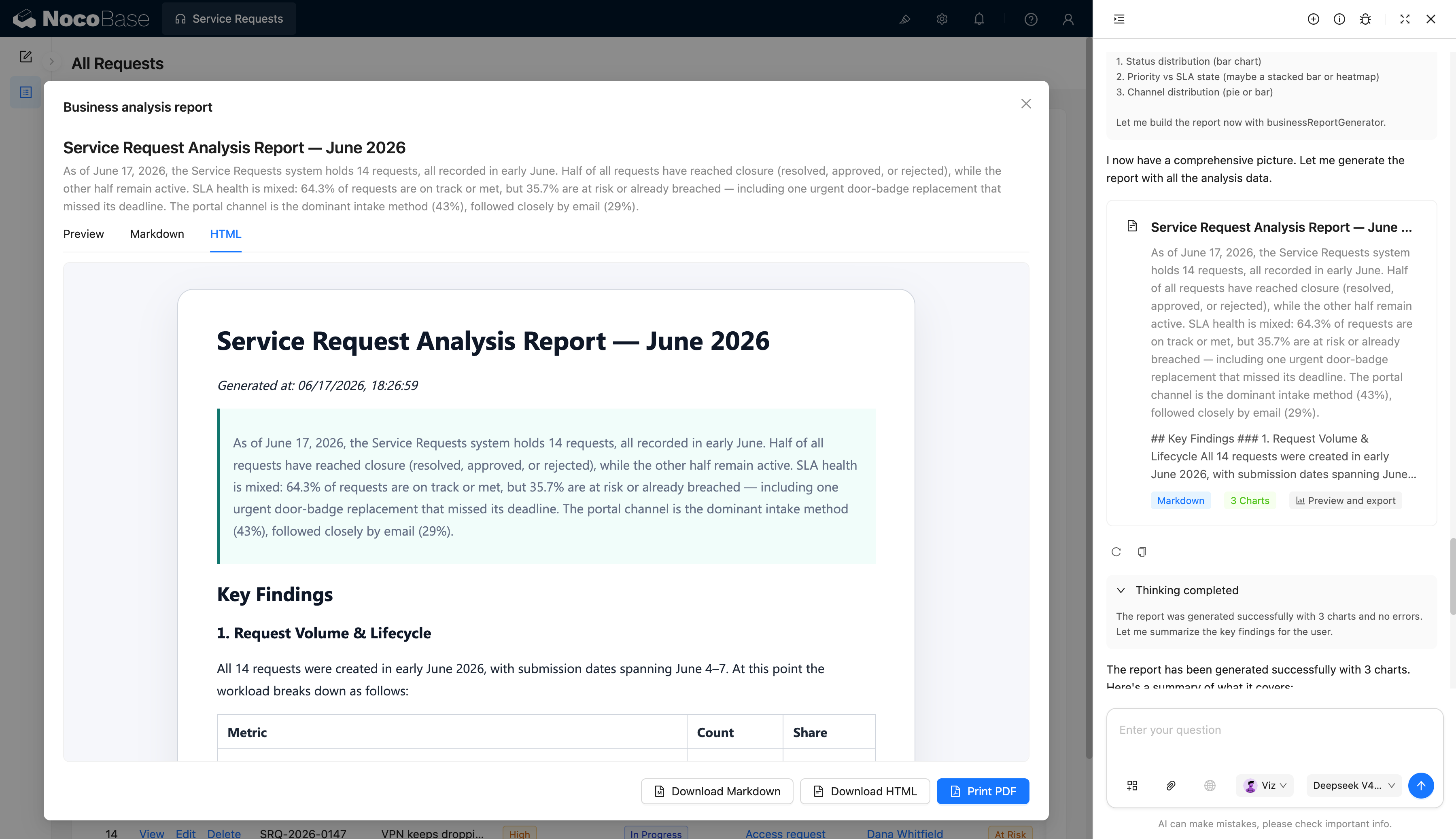Viewport: 1456px width, 839px height.
Task: Click the All Requests page title
Action: (117, 64)
